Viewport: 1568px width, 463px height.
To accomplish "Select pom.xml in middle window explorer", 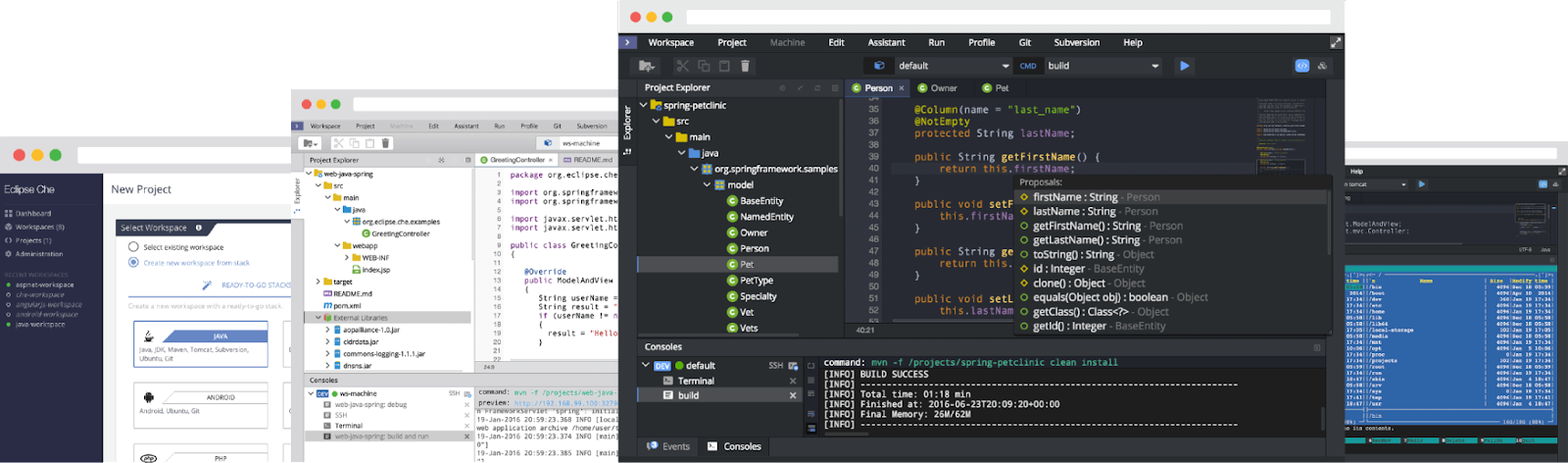I will coord(347,306).
